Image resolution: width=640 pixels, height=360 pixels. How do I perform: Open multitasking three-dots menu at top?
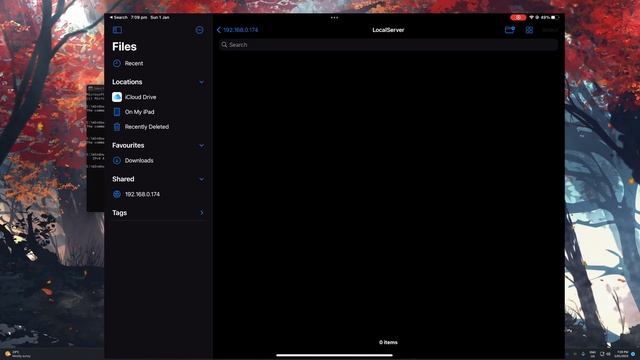point(334,18)
